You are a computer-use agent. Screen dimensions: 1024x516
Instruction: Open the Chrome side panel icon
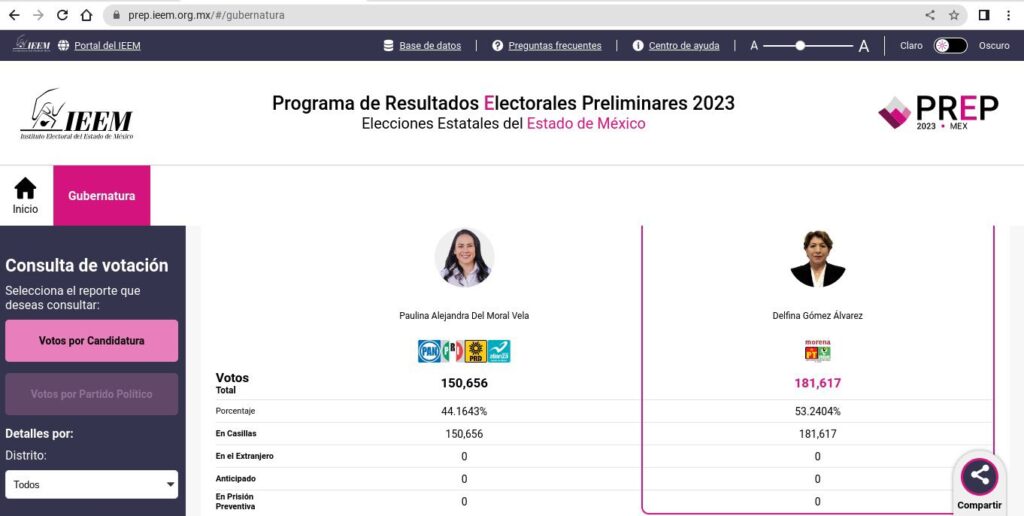(984, 15)
